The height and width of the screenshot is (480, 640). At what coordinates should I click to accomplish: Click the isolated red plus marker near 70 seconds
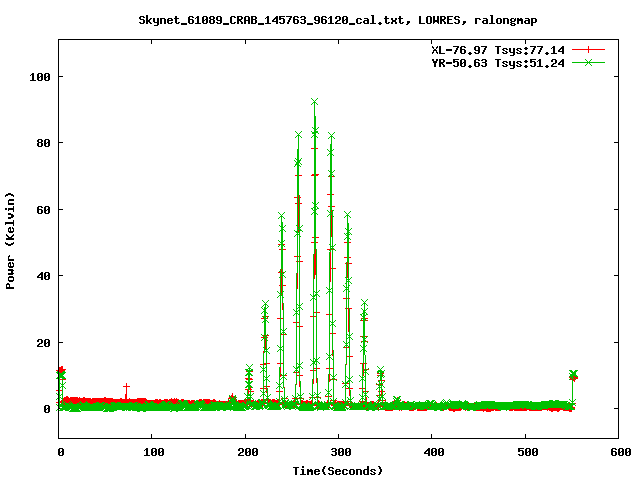point(126,386)
